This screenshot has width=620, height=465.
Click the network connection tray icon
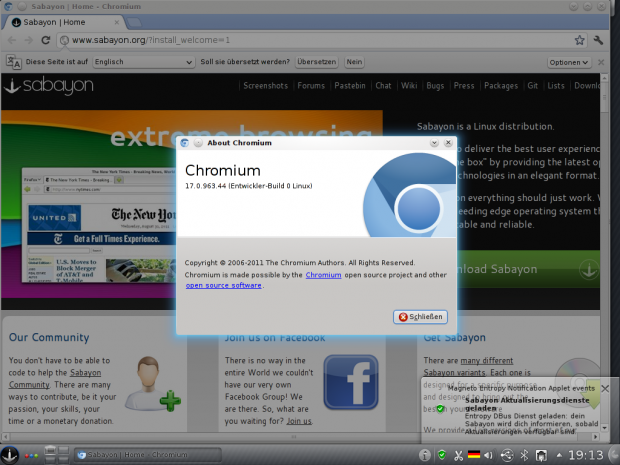(x=541, y=456)
